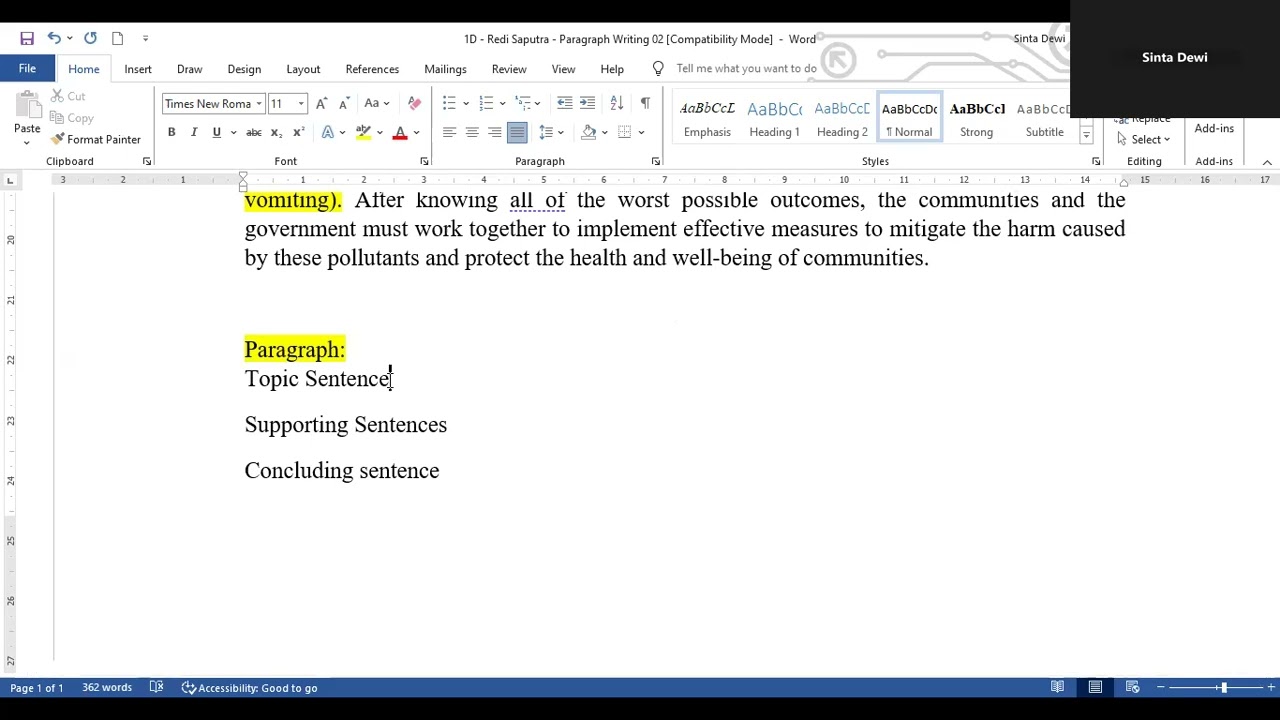The image size is (1280, 720).
Task: Open the References tab
Action: pyautogui.click(x=372, y=69)
